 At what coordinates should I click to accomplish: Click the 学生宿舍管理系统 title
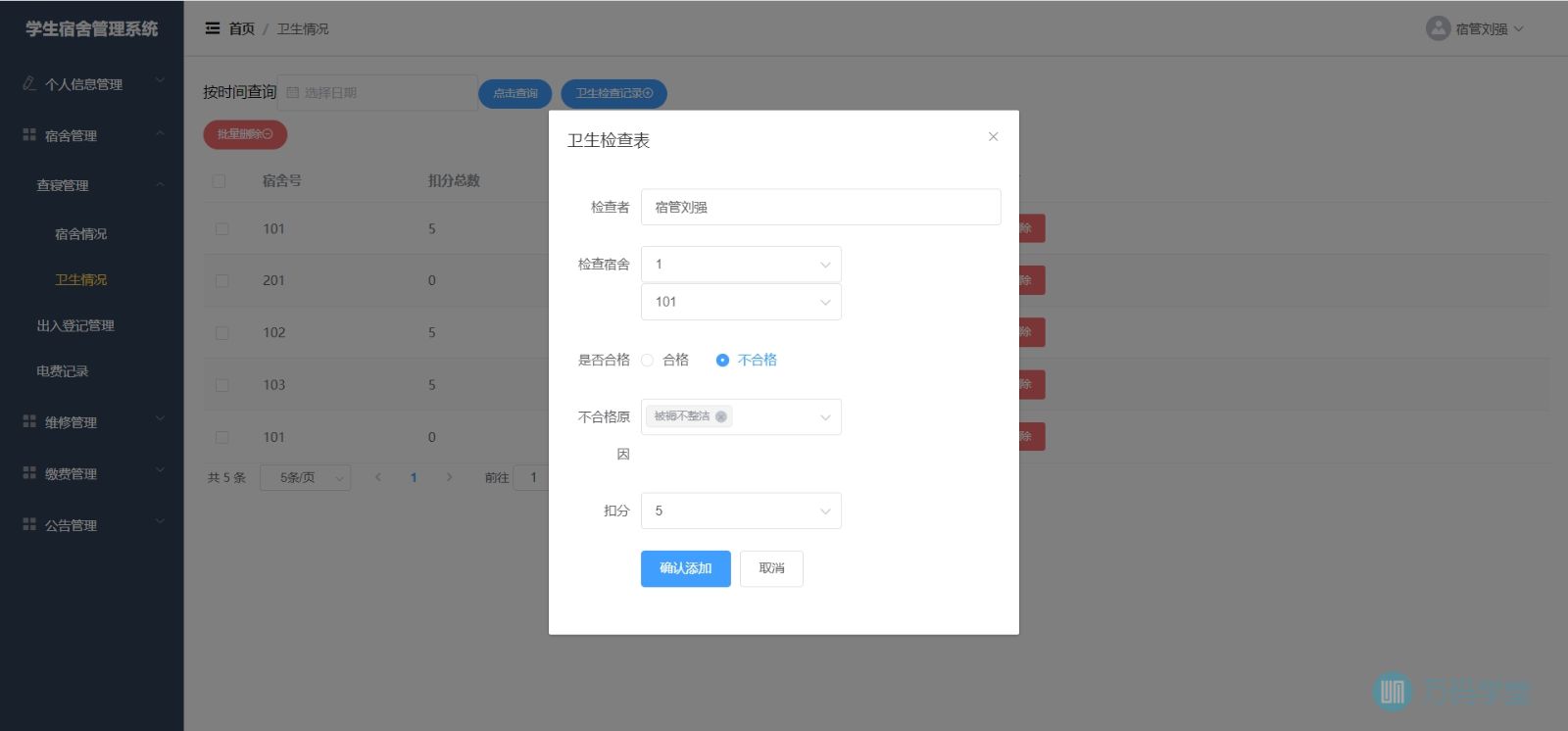tap(91, 28)
